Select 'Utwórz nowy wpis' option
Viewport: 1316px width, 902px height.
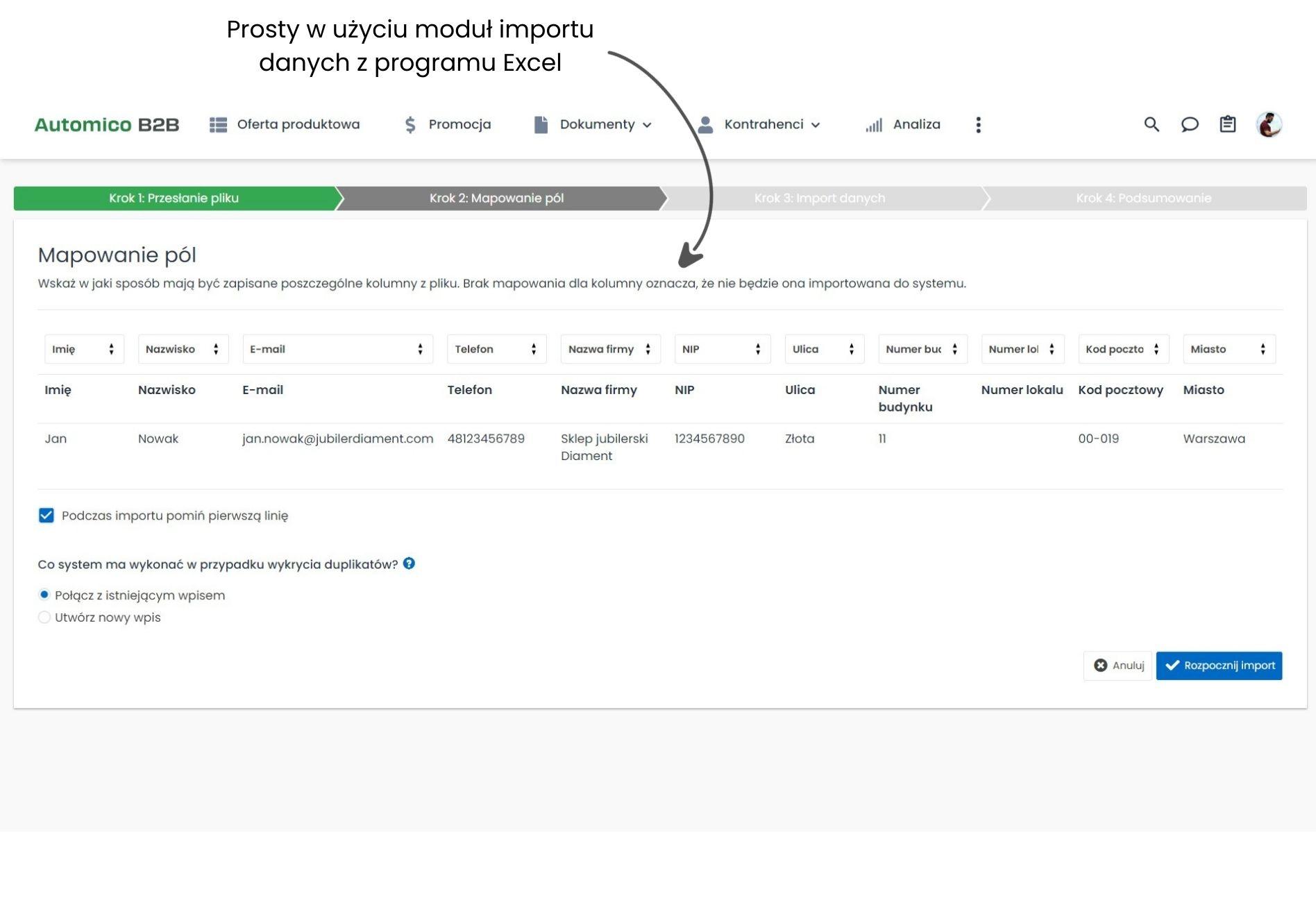tap(44, 617)
